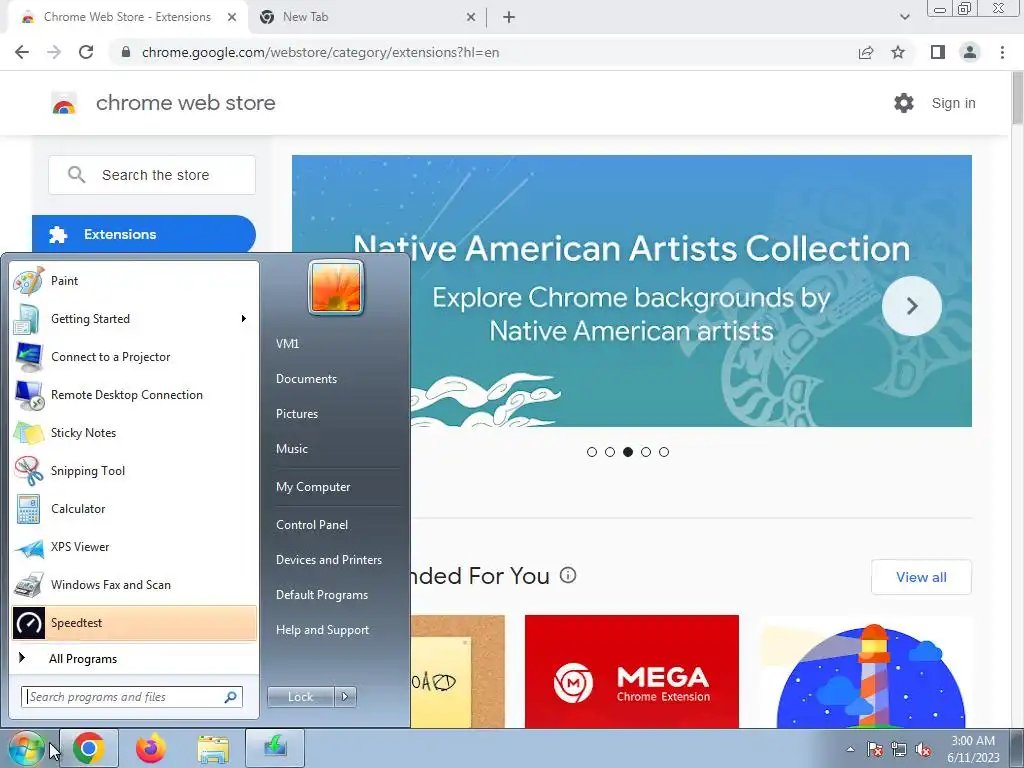
Task: Show hidden tray icons
Action: 850,749
